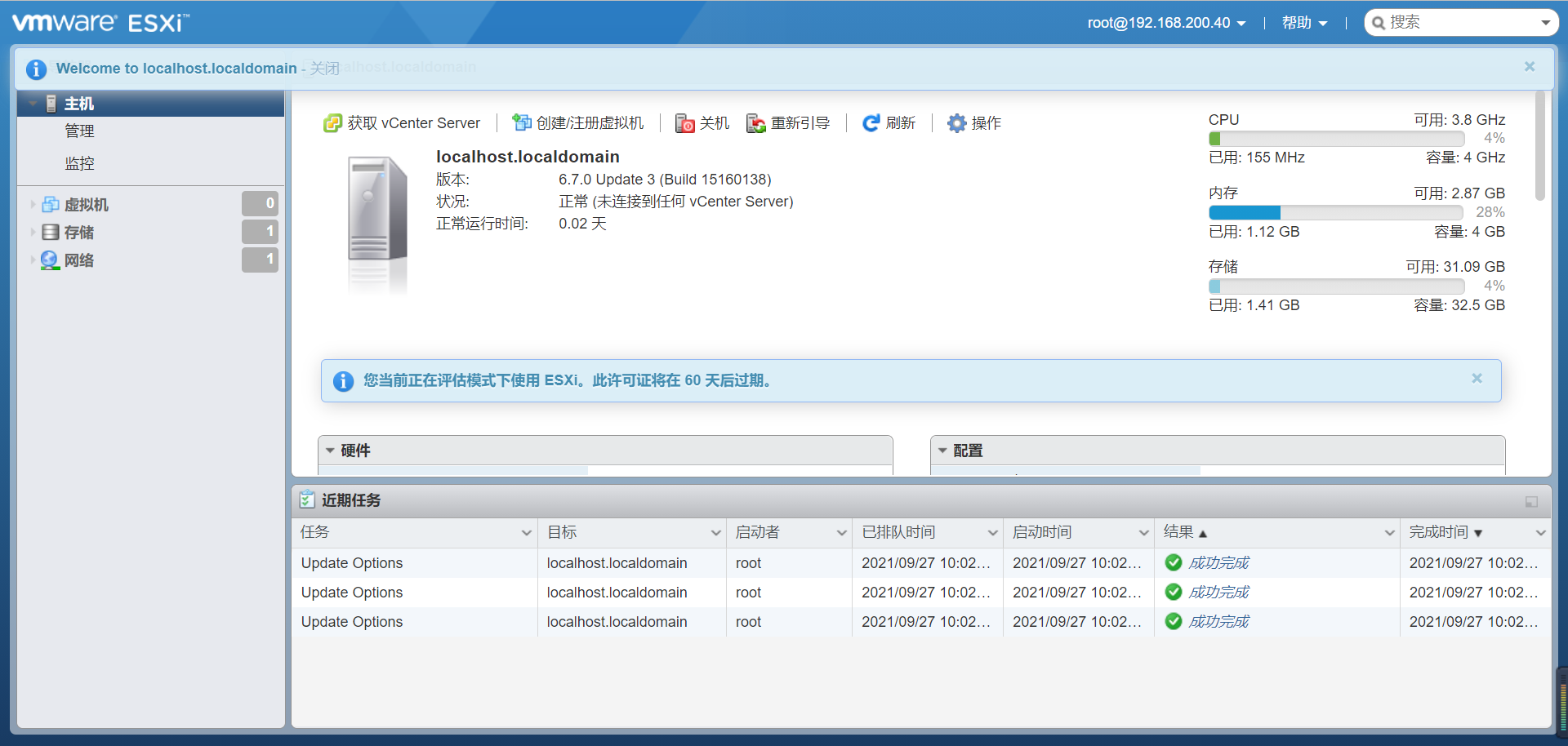Open 管理 under host

pos(80,131)
